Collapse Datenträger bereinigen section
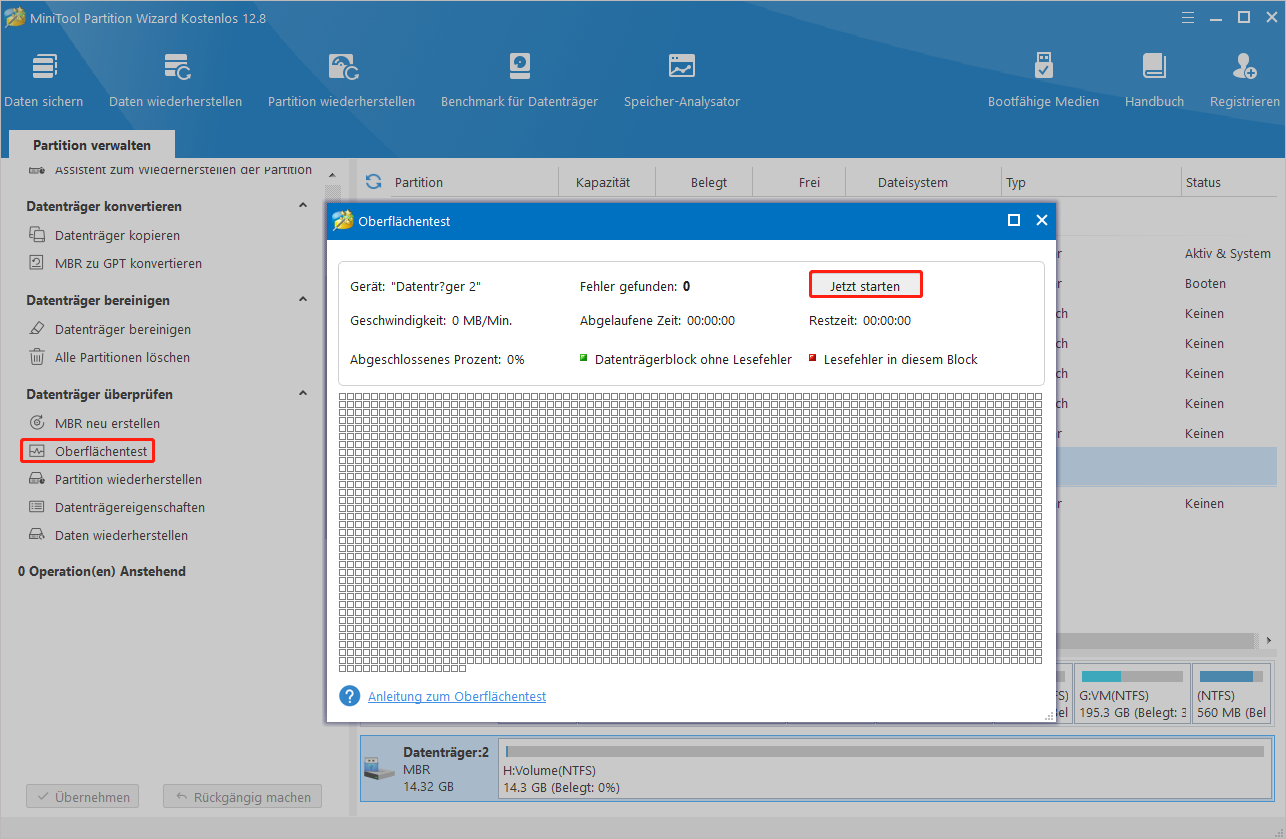This screenshot has width=1286, height=839. [303, 300]
